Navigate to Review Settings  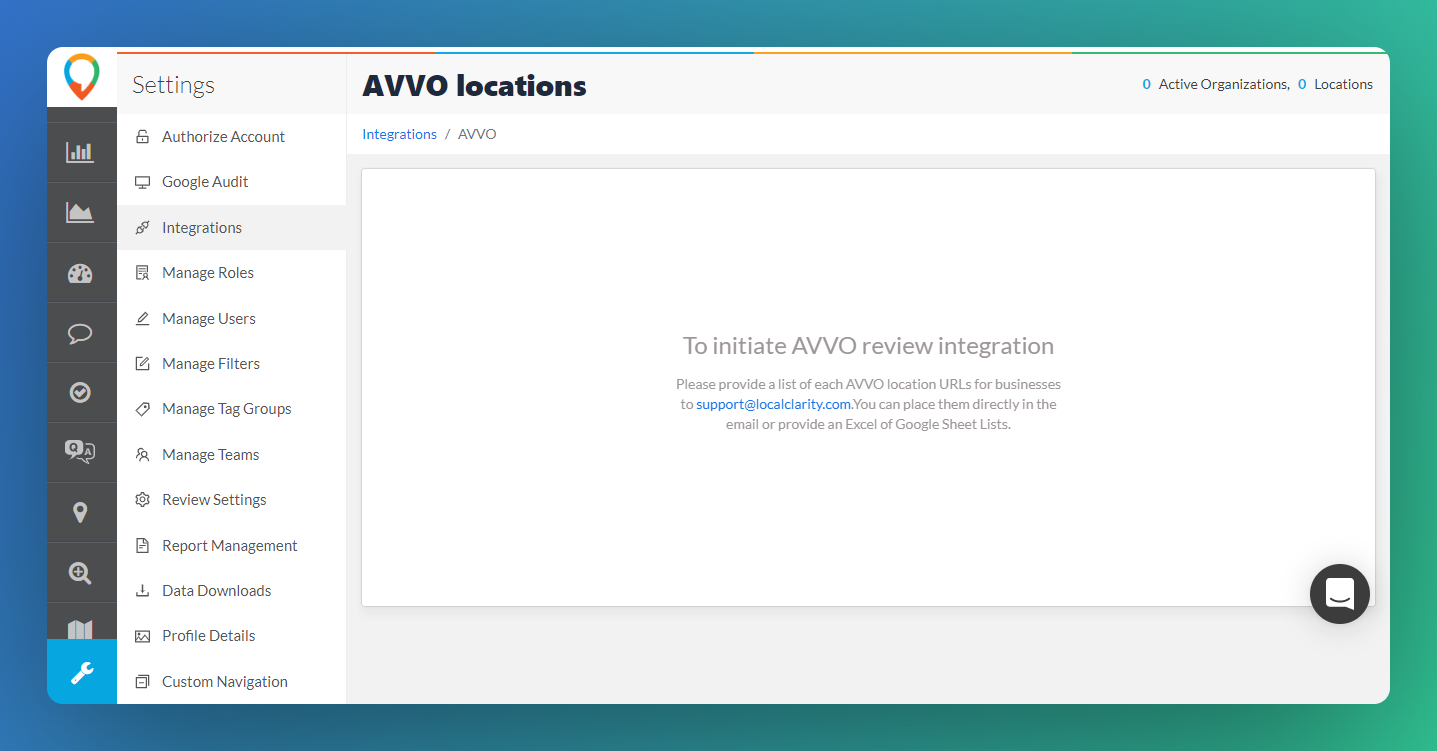(x=214, y=500)
